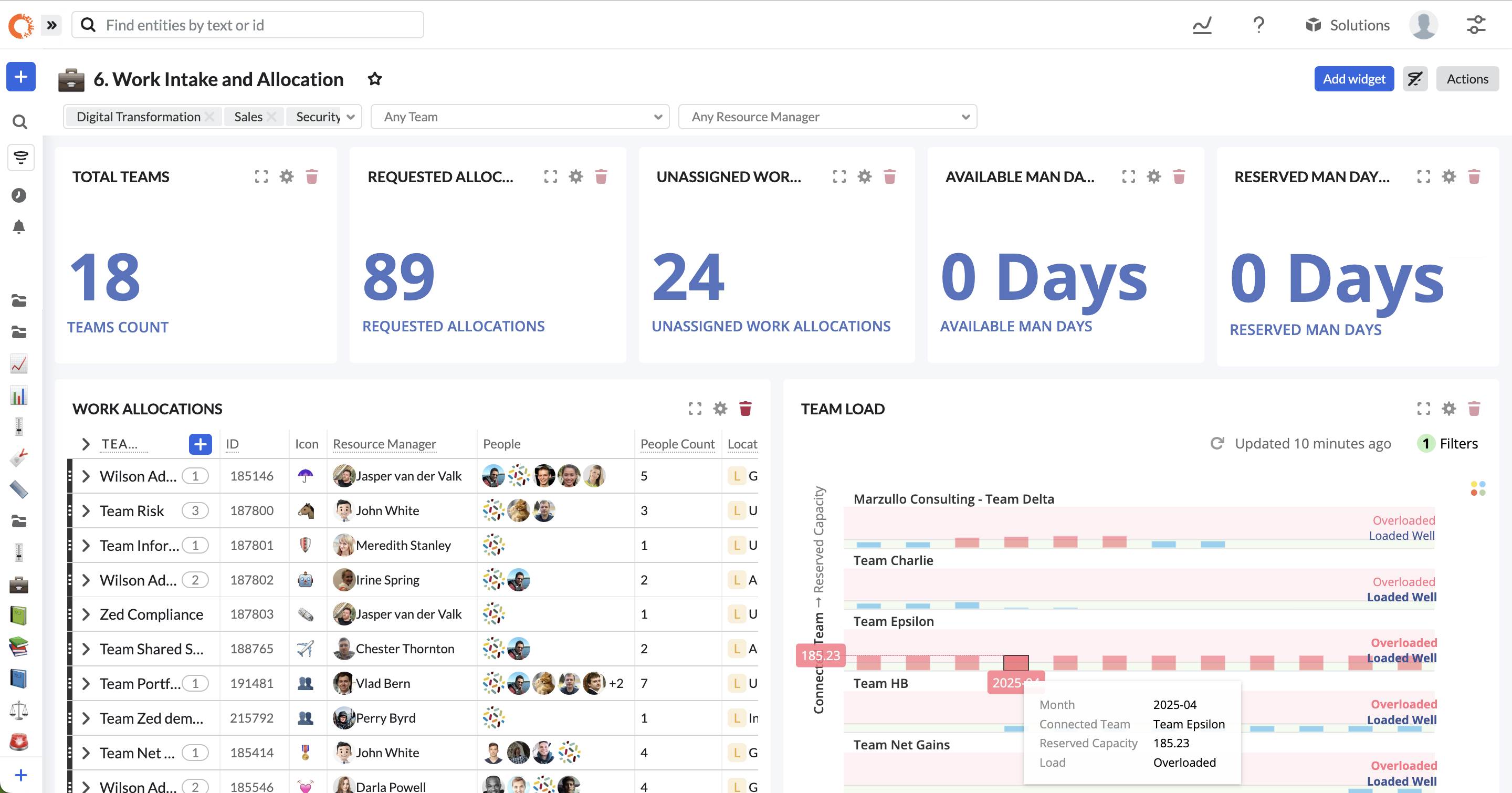This screenshot has height=793, width=1512.
Task: Open the notifications bell in sidebar
Action: (19, 227)
